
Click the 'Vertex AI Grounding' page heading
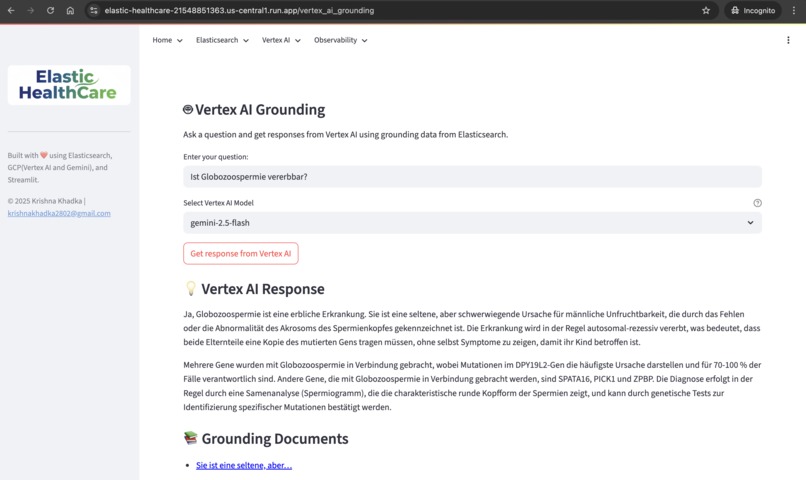click(x=260, y=109)
